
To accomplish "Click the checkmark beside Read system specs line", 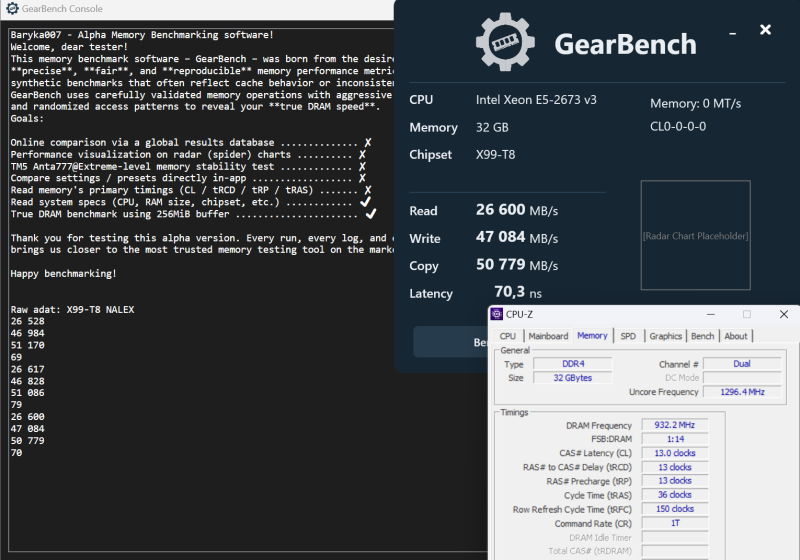I will click(x=365, y=202).
